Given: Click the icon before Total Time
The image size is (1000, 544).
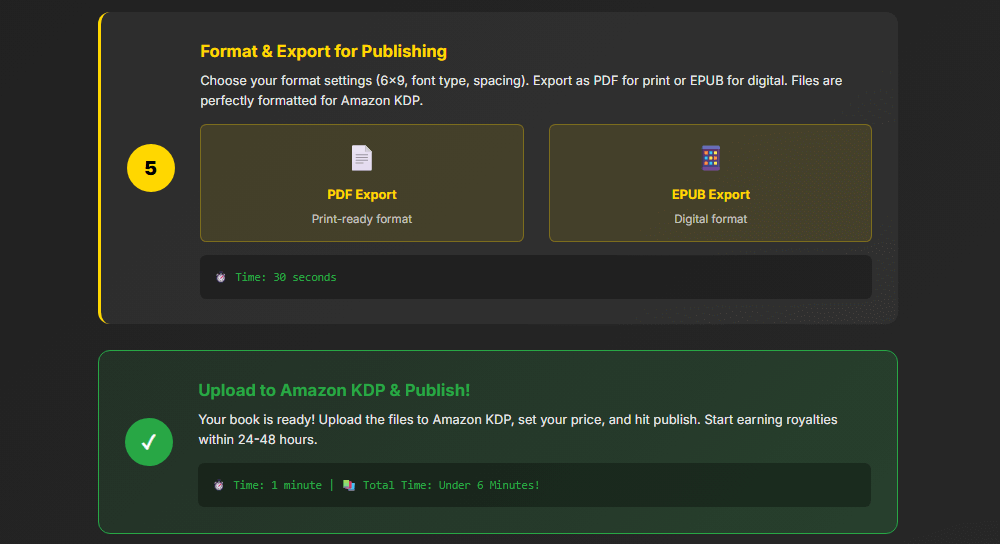Looking at the screenshot, I should pos(349,485).
